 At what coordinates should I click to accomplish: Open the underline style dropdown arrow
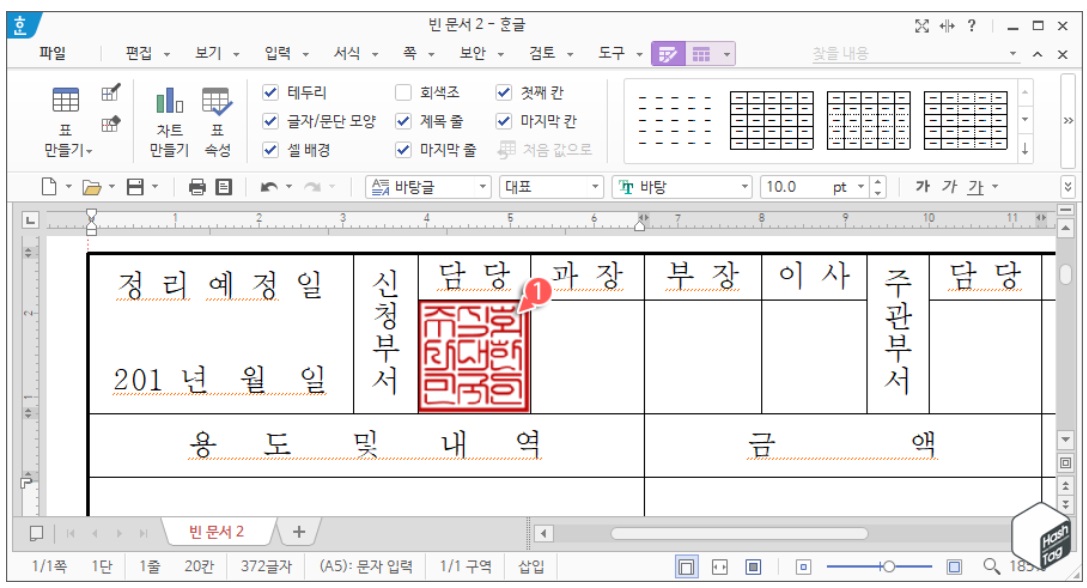coord(995,187)
